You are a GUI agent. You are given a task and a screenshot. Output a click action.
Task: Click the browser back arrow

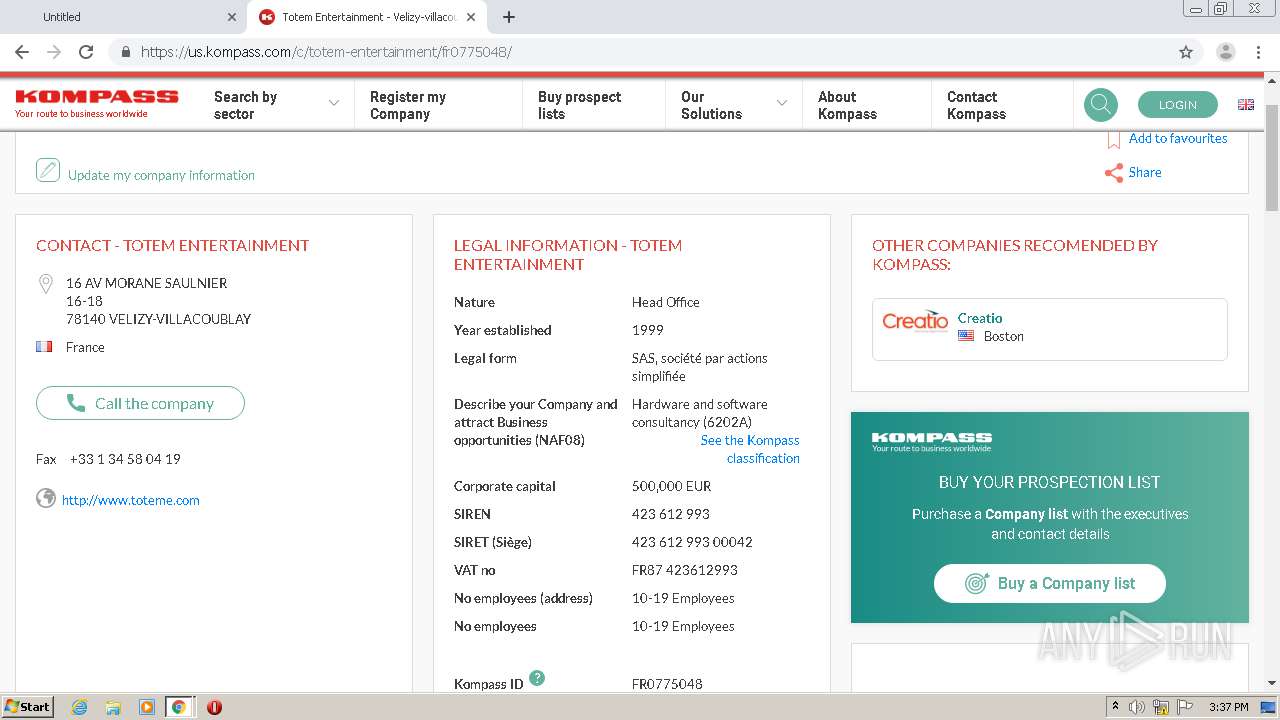click(22, 52)
